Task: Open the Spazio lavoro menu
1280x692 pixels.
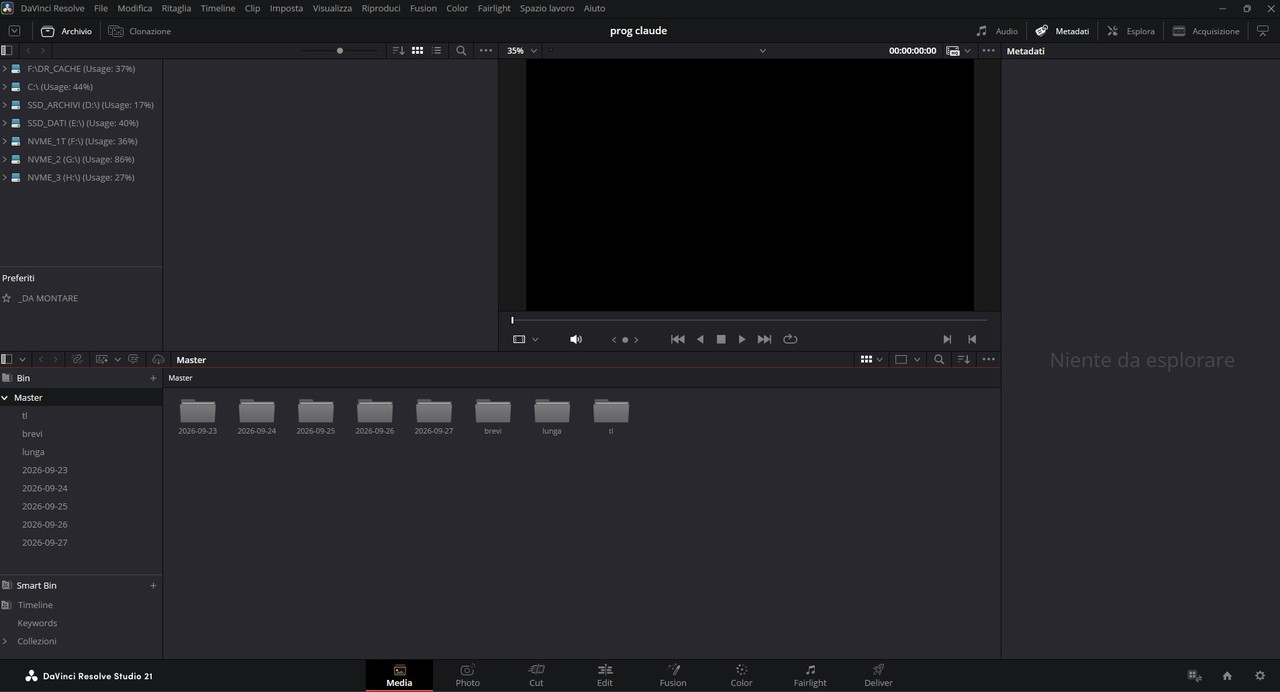Action: coord(547,8)
